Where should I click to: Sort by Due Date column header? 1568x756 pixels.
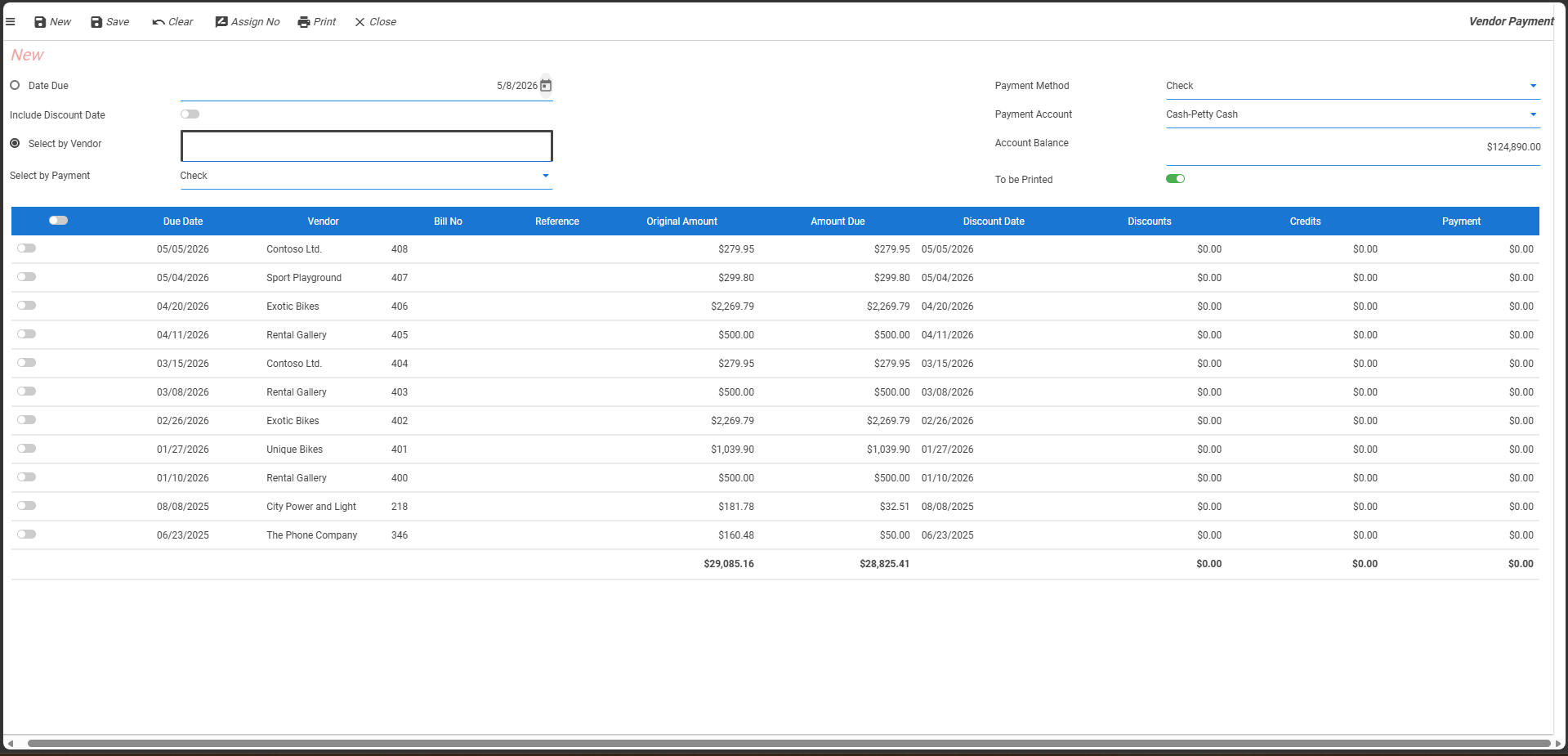tap(183, 221)
